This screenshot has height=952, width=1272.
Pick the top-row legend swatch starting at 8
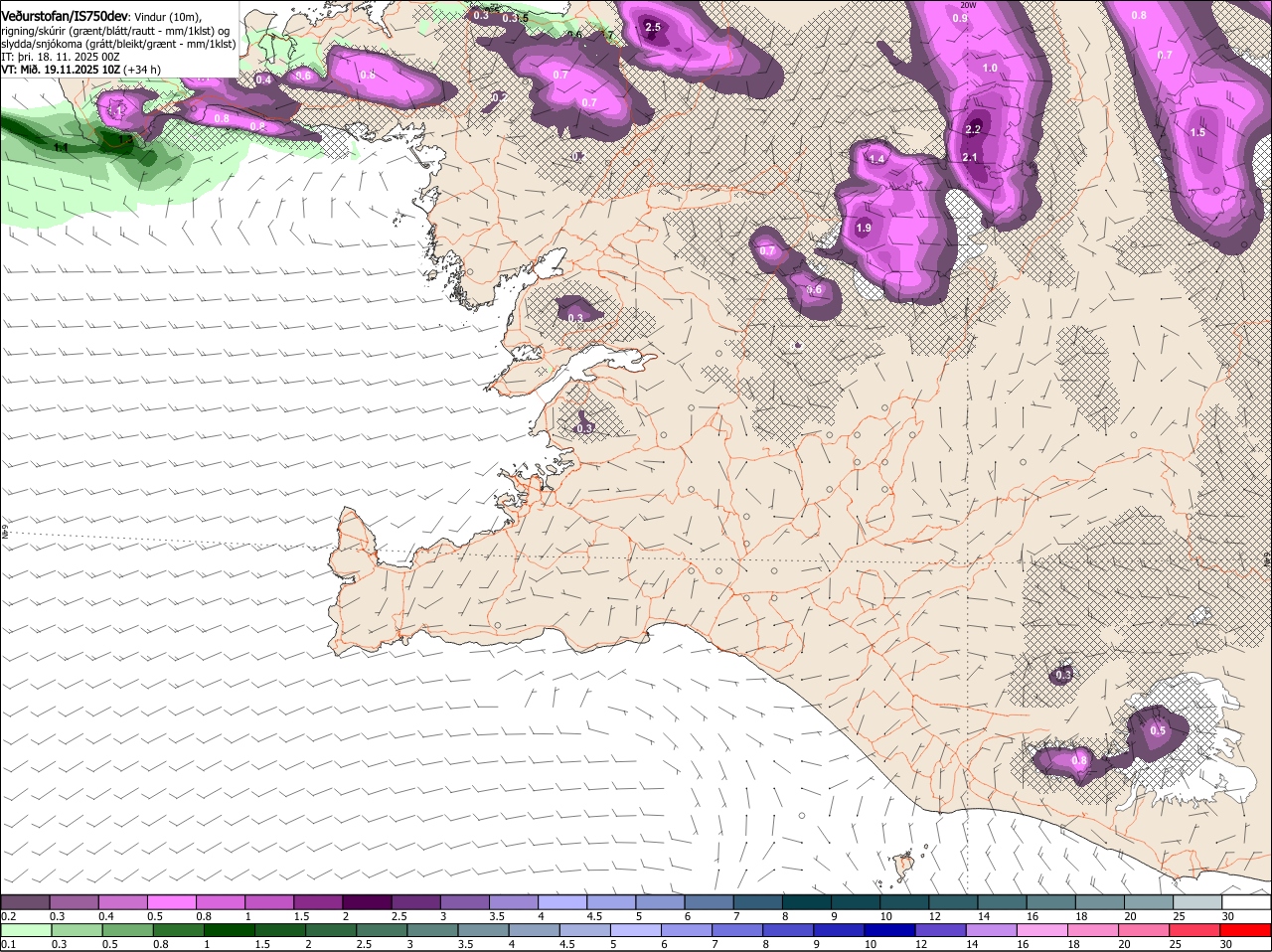tap(808, 901)
